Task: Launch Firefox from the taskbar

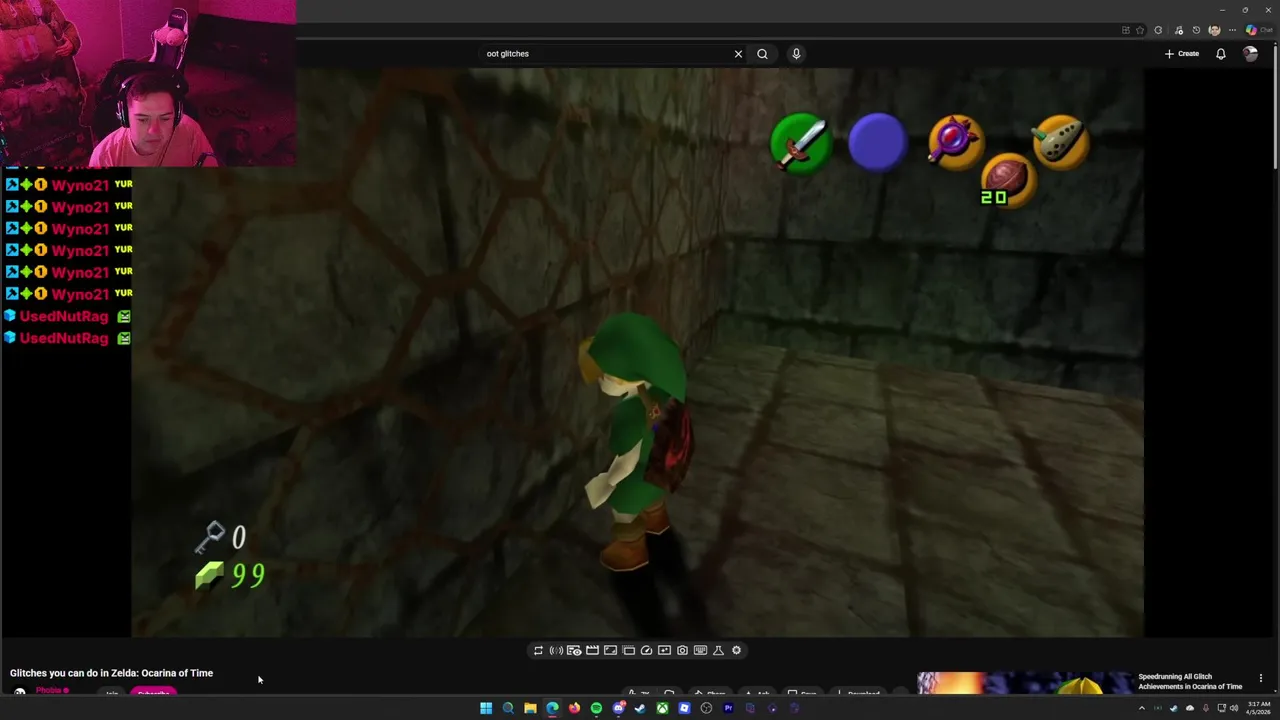Action: coord(574,708)
